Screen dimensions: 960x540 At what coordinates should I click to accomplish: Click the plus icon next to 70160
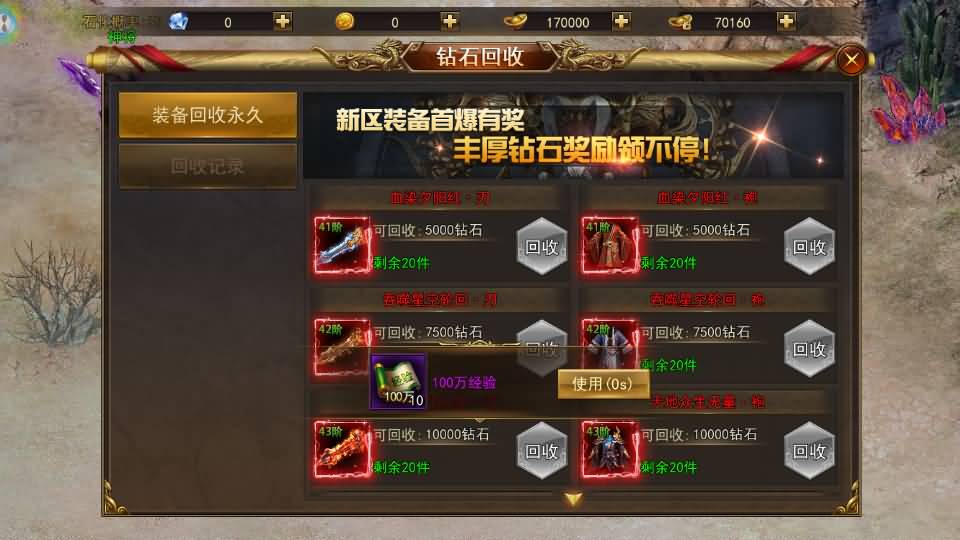coord(786,22)
